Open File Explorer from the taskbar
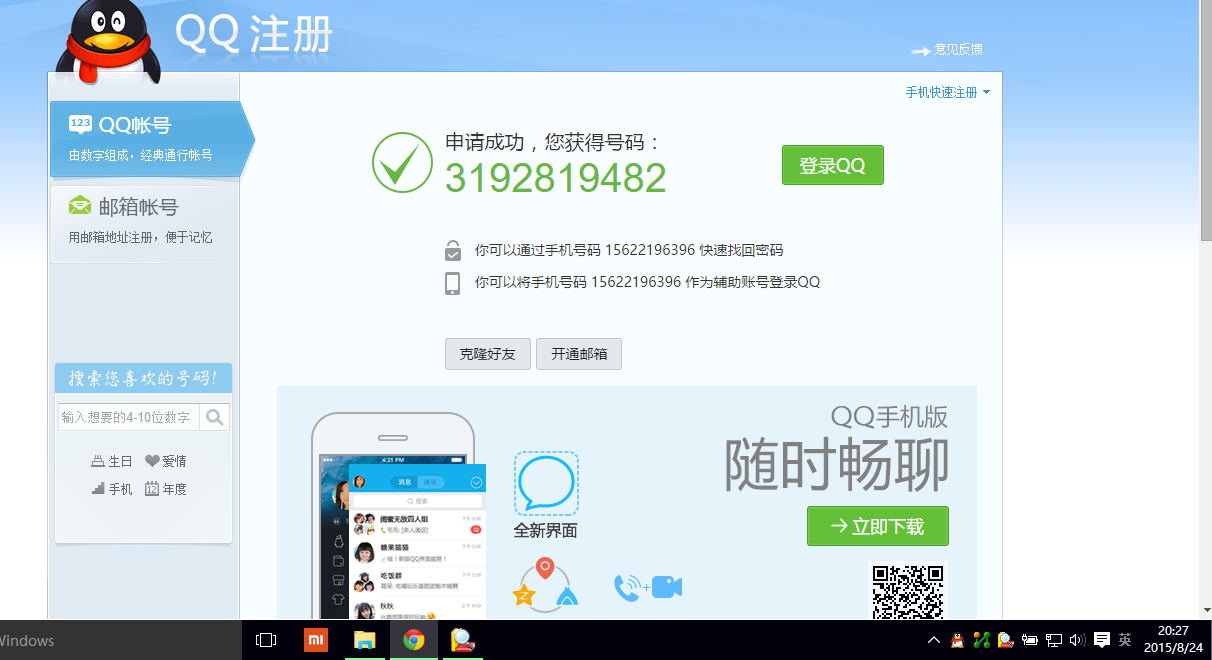 [x=364, y=640]
